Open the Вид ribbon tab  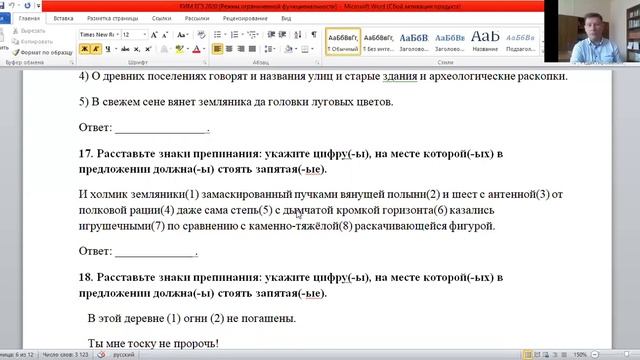pyautogui.click(x=286, y=18)
